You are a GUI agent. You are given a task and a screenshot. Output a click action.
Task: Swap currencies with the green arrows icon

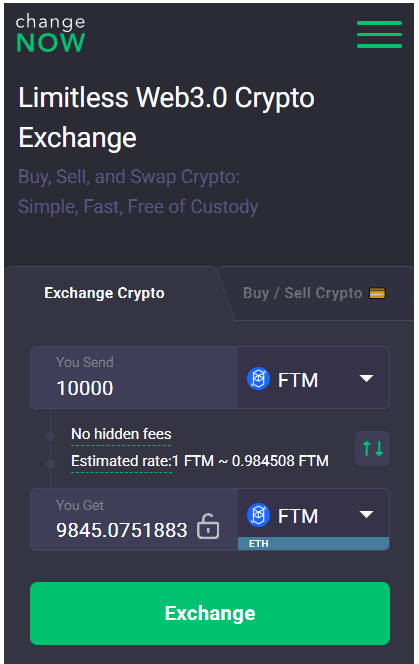[372, 448]
